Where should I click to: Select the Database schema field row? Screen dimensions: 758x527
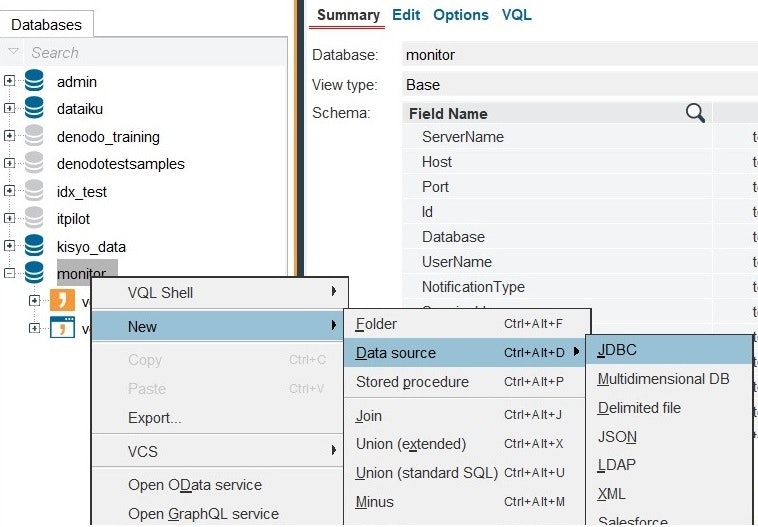click(557, 236)
